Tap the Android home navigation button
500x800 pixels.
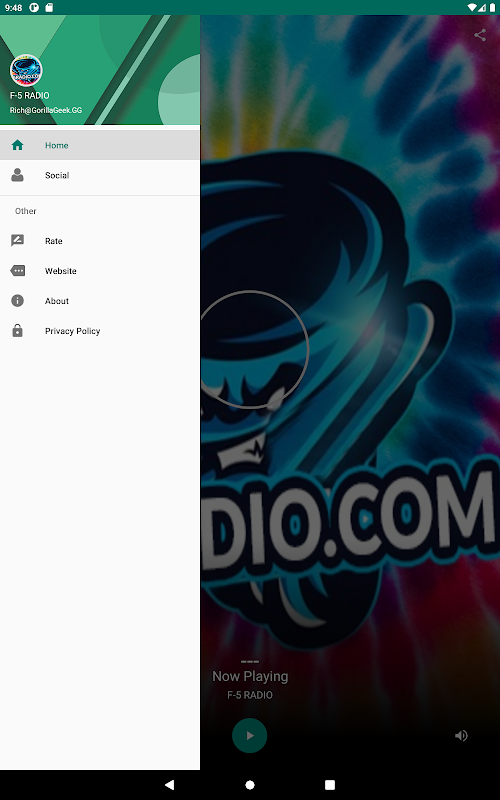[x=249, y=785]
